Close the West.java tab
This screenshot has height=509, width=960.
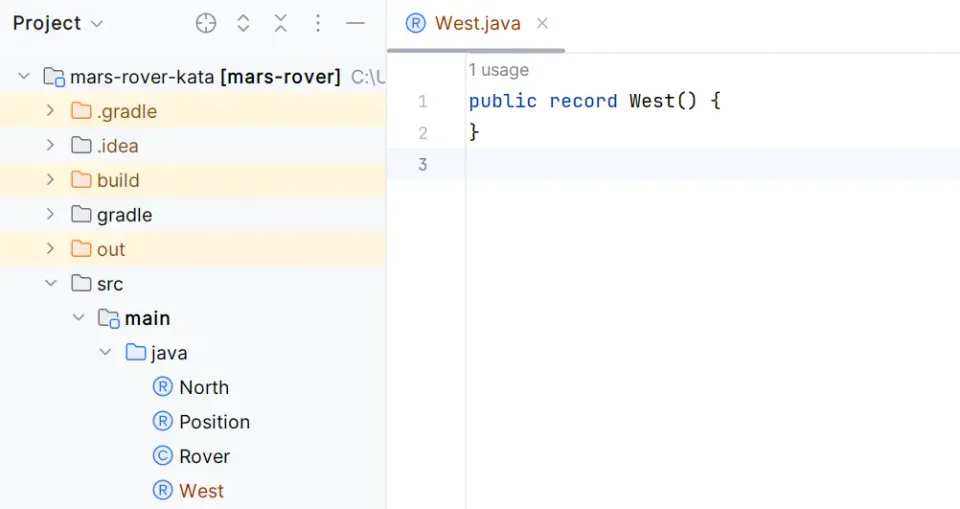pyautogui.click(x=542, y=23)
